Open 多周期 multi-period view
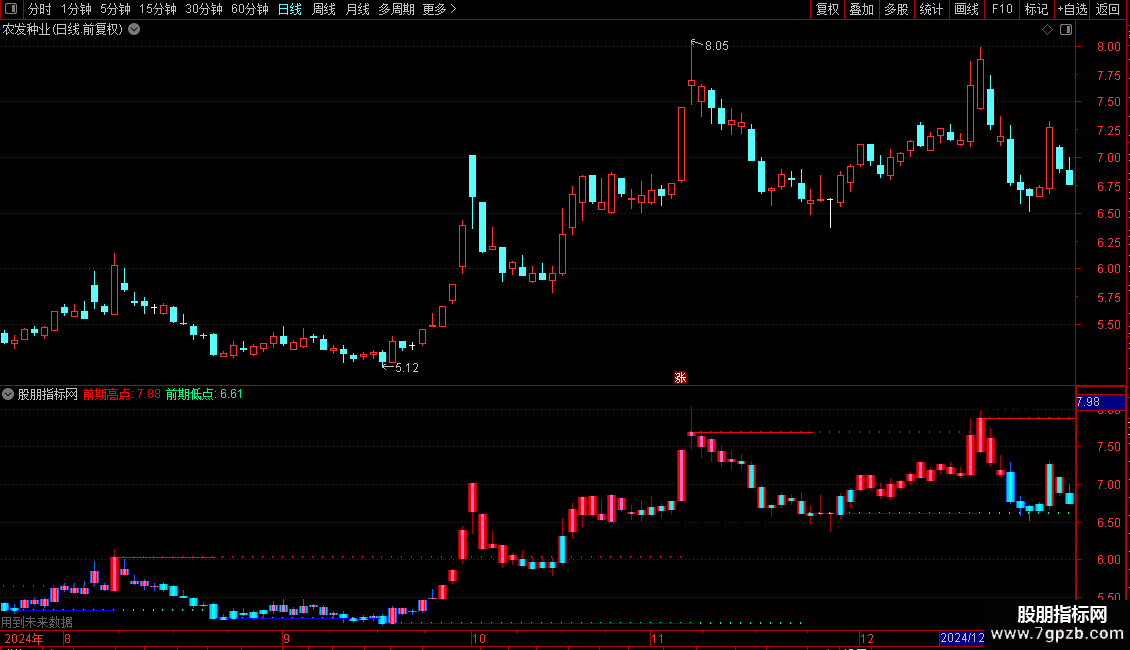This screenshot has height=650, width=1130. [396, 9]
